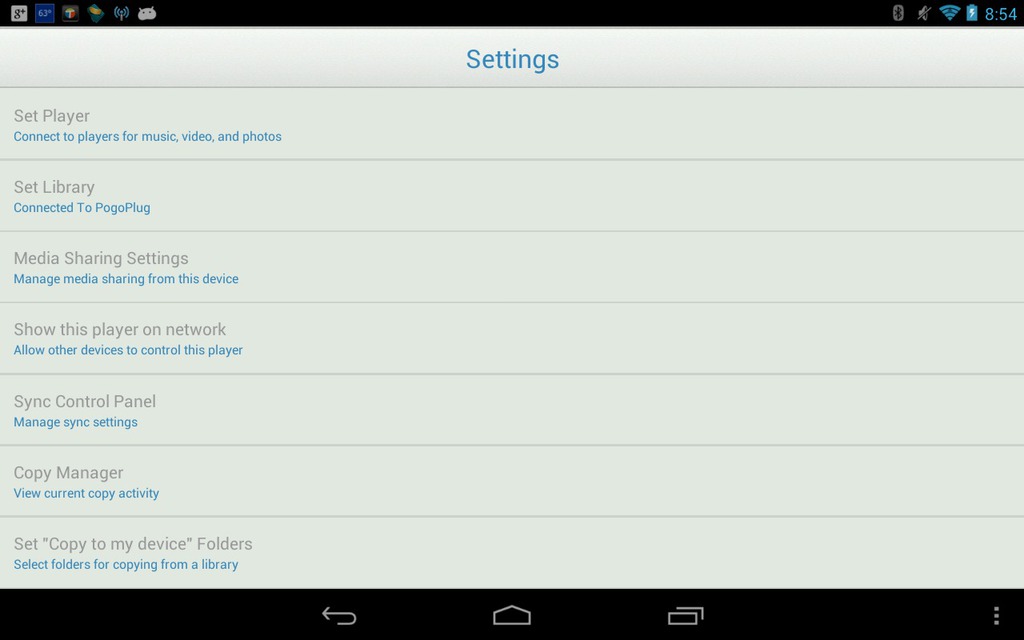Tap the Android back navigation button
Screen dimensions: 1024x640
click(x=339, y=615)
